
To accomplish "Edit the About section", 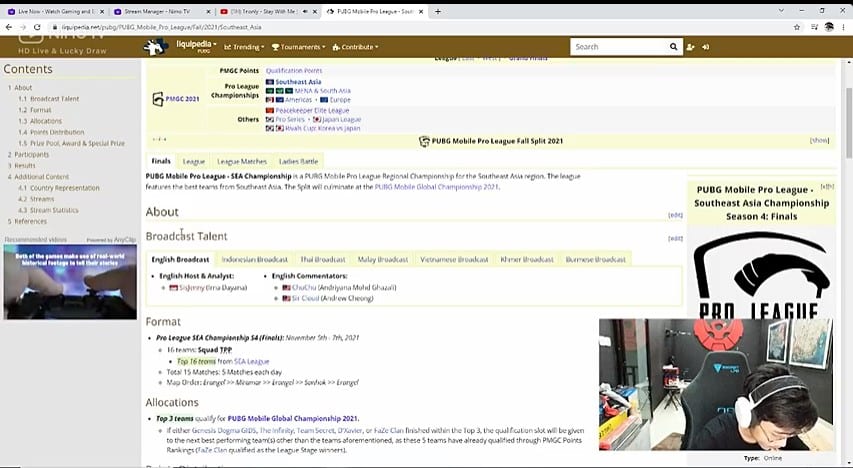I will [x=675, y=215].
